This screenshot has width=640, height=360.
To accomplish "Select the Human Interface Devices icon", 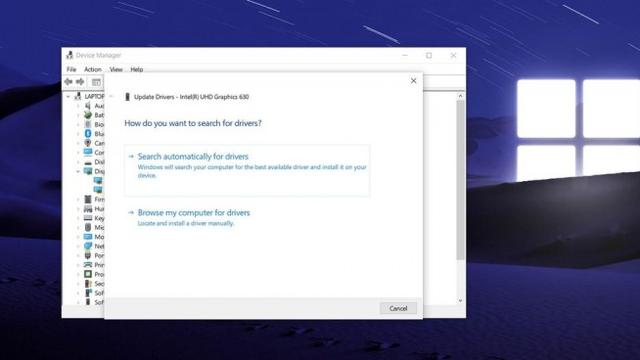I will point(88,209).
